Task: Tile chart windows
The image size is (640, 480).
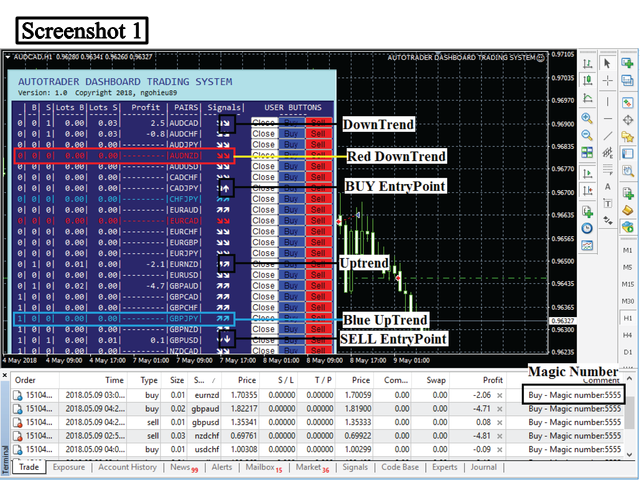Action: 587,153
